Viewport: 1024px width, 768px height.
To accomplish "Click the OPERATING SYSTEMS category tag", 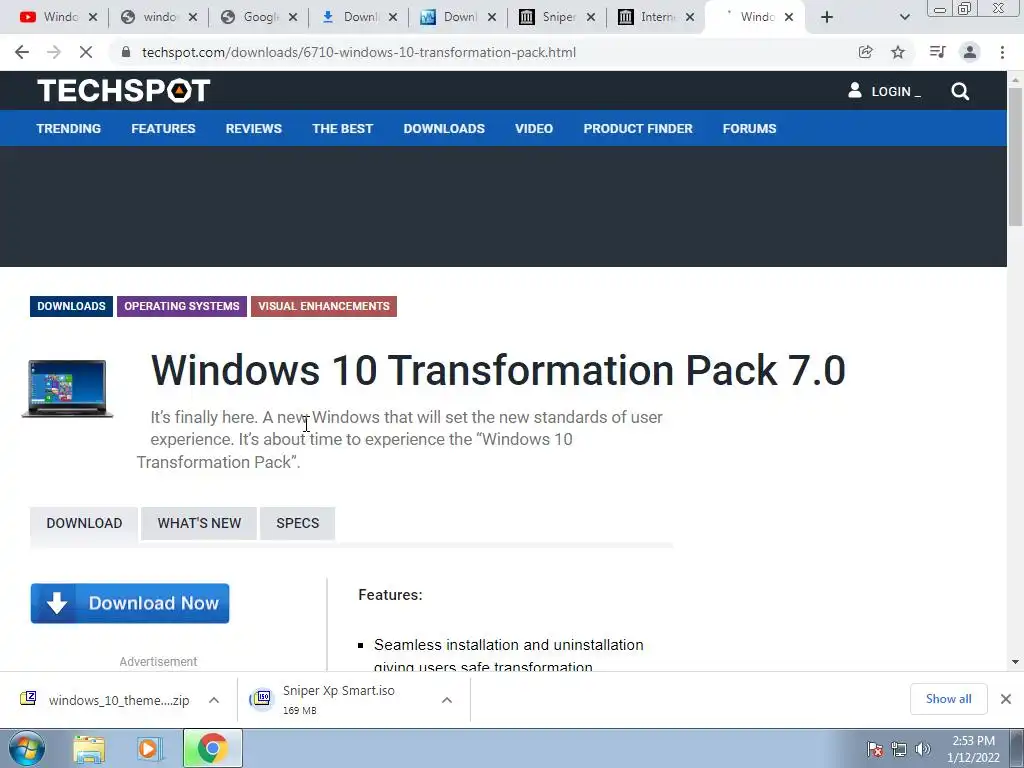I will (182, 306).
